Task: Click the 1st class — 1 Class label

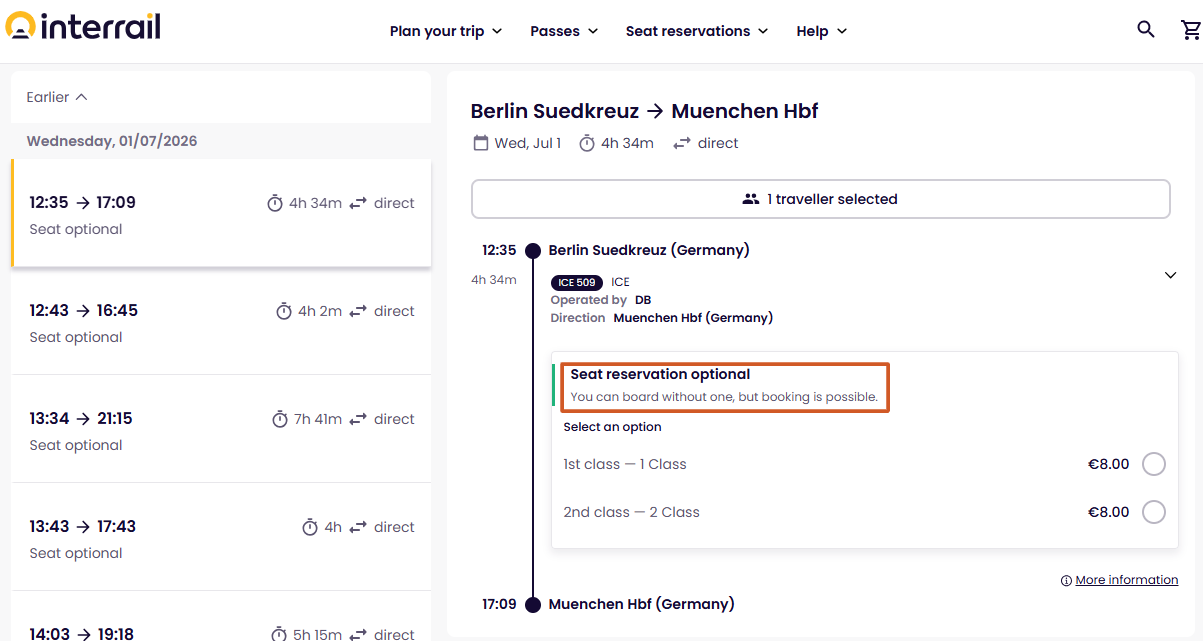Action: (625, 464)
